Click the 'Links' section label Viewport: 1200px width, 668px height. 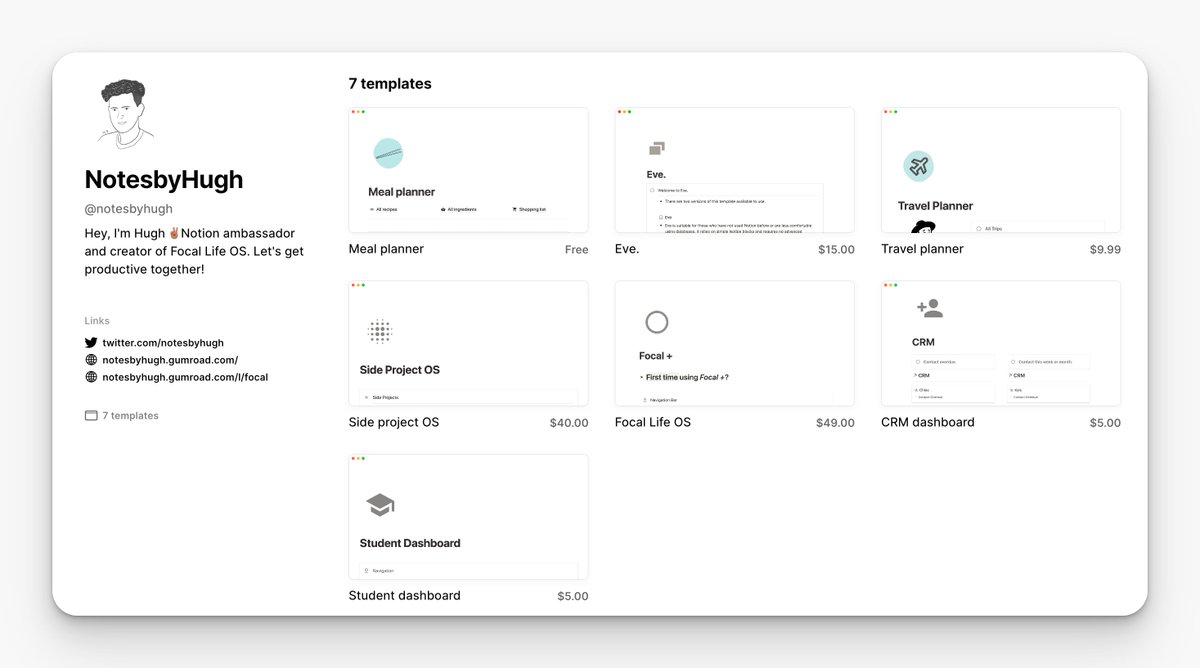coord(97,321)
